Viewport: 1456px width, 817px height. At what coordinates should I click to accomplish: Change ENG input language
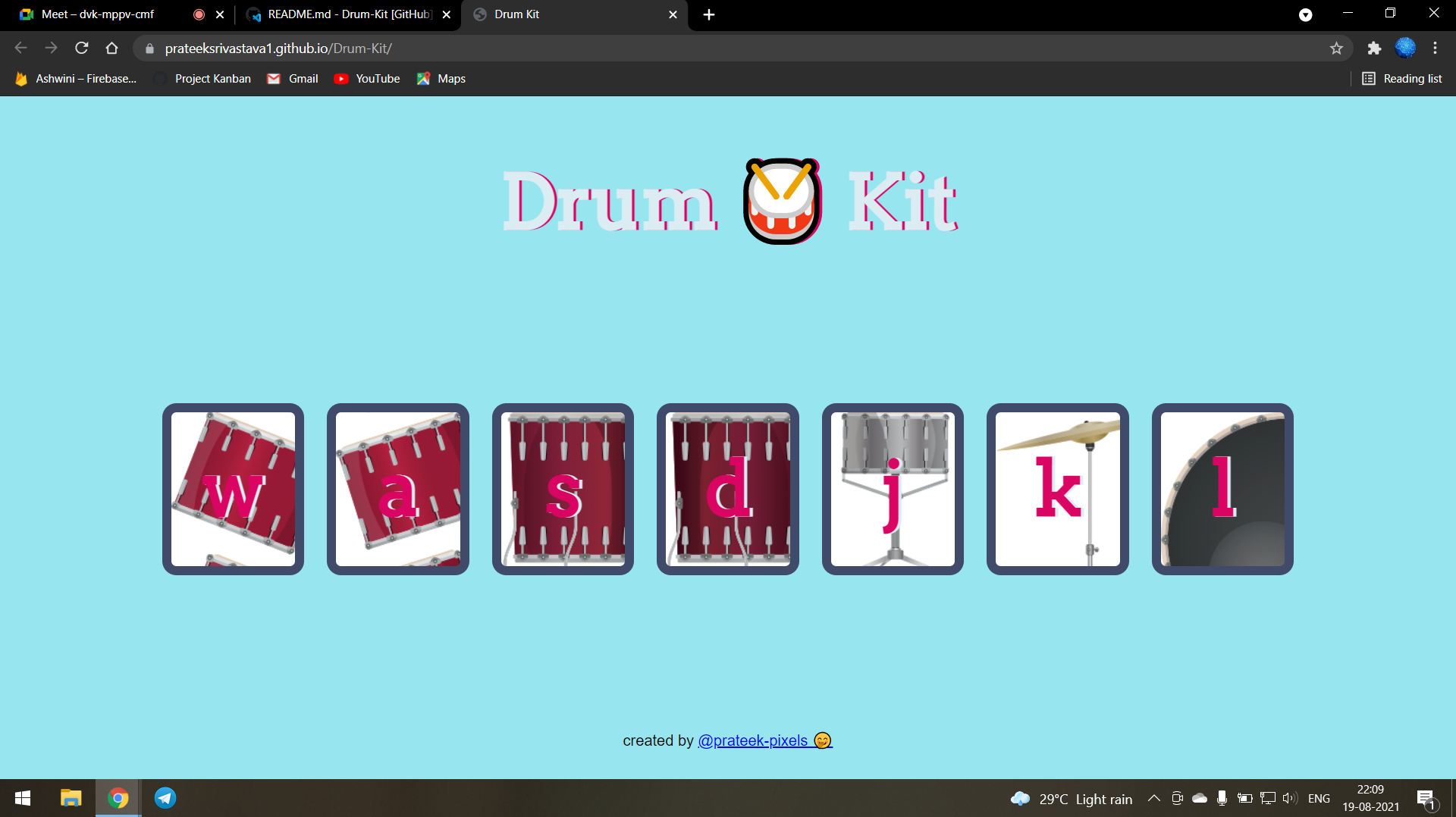1319,799
